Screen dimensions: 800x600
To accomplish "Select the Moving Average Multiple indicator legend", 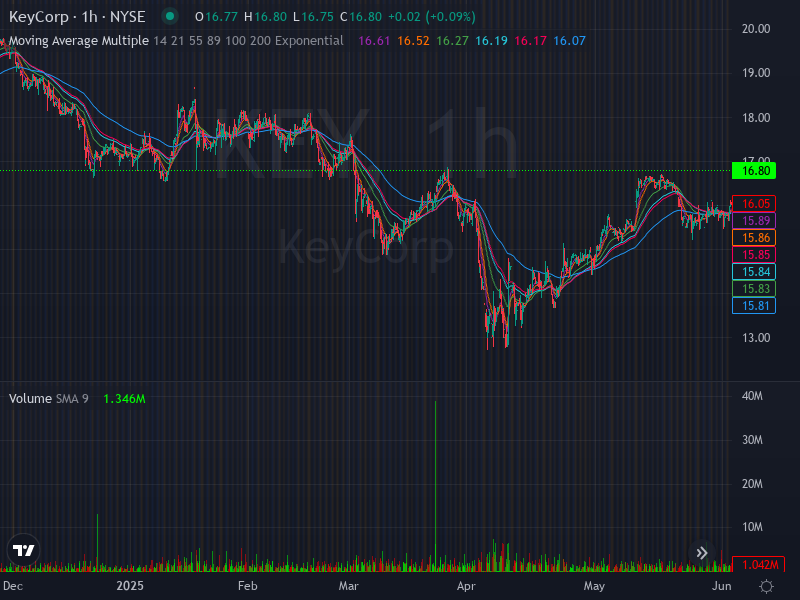I will (x=176, y=41).
